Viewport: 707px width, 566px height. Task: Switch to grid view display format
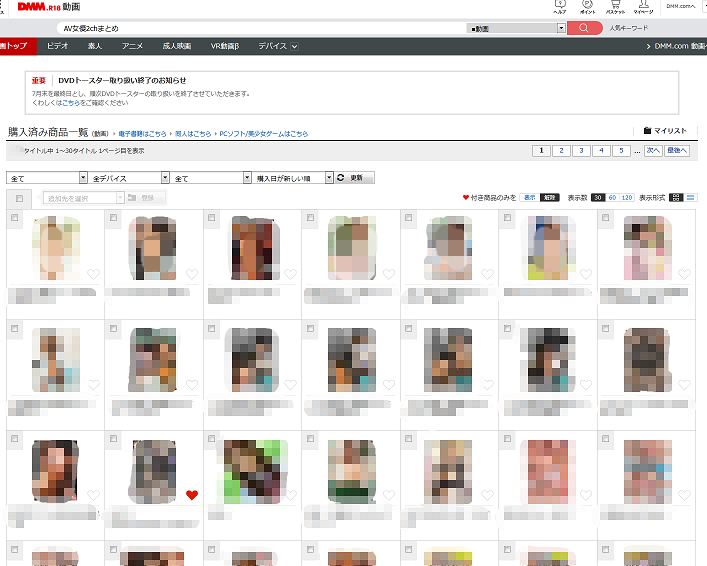pyautogui.click(x=676, y=198)
